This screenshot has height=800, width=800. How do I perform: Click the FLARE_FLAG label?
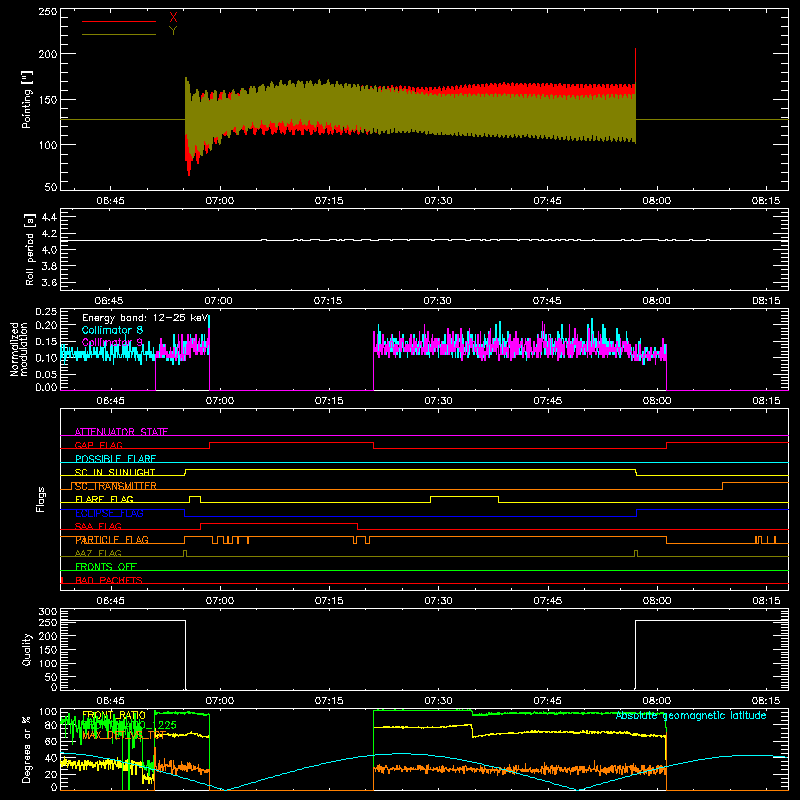[104, 499]
